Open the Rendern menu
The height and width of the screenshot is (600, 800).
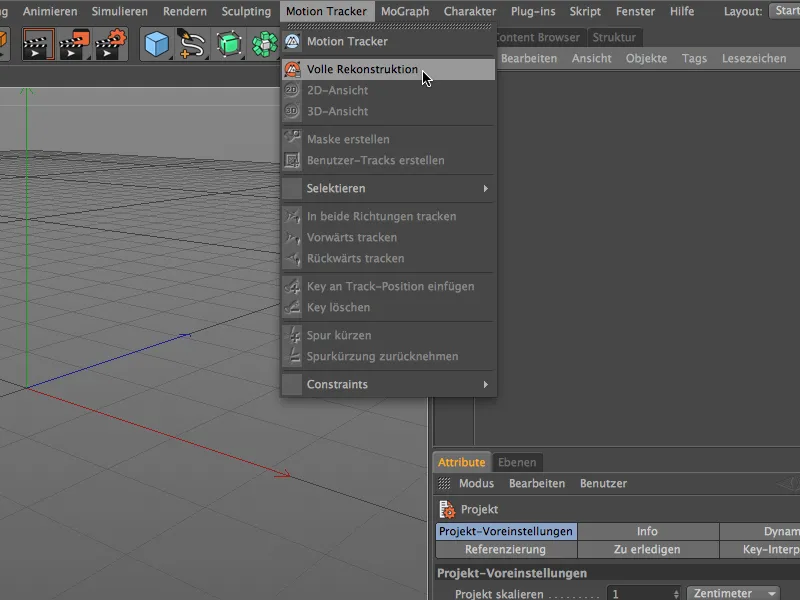185,11
